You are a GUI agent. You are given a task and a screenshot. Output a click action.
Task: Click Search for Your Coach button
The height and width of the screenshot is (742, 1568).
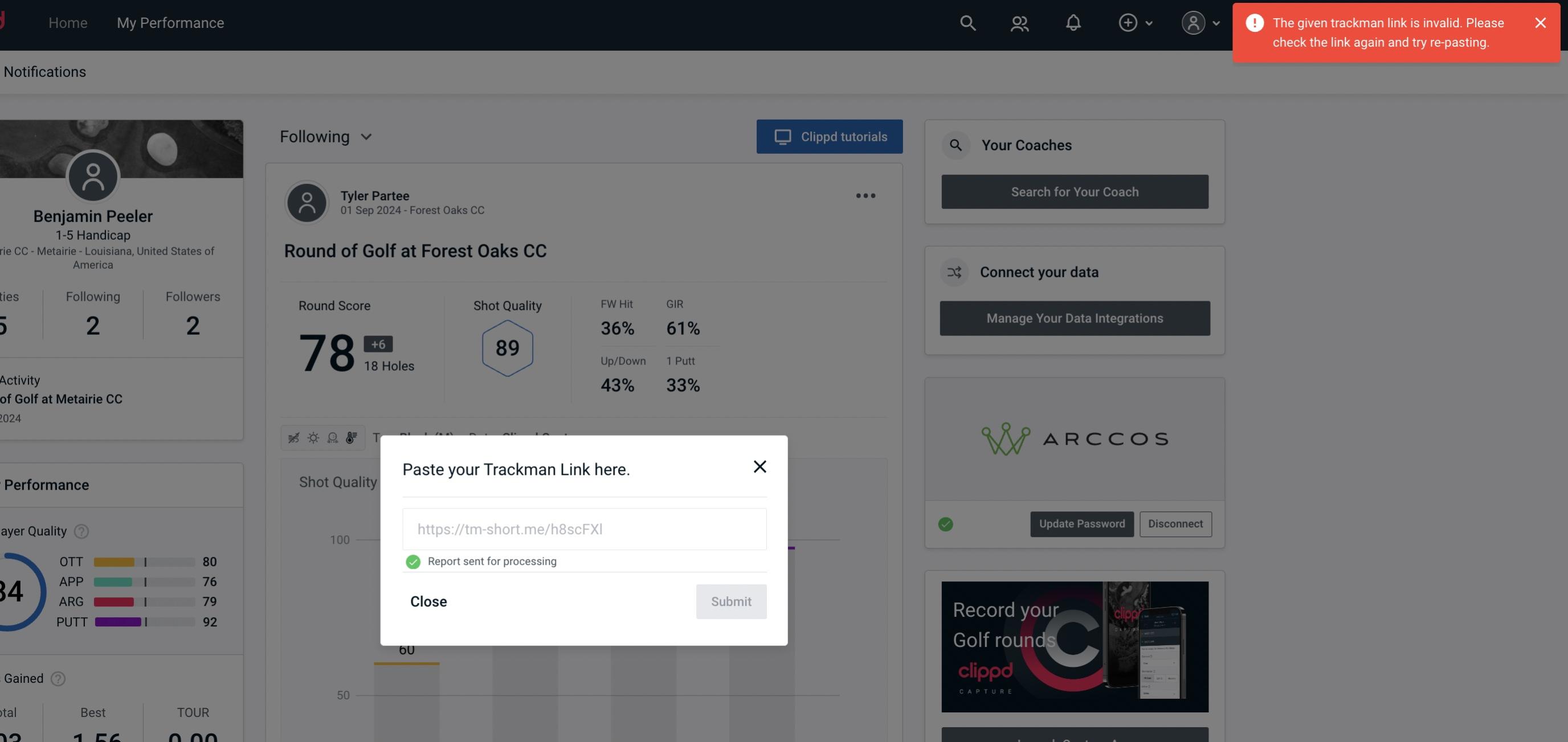point(1075,192)
